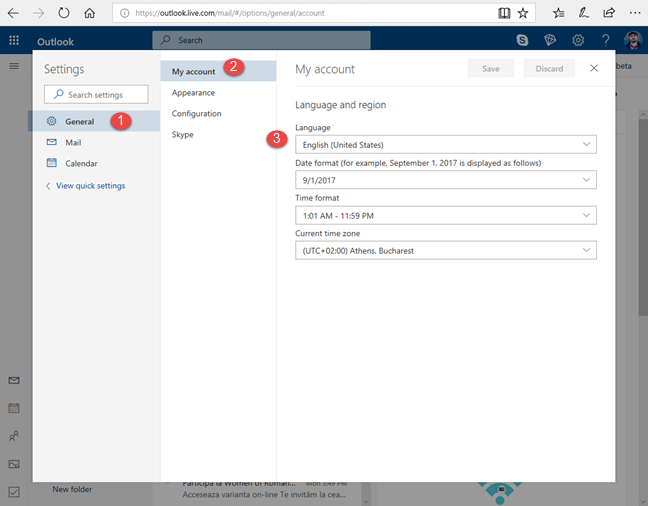Go back with the browser back arrow
648x506 pixels.
[x=13, y=13]
